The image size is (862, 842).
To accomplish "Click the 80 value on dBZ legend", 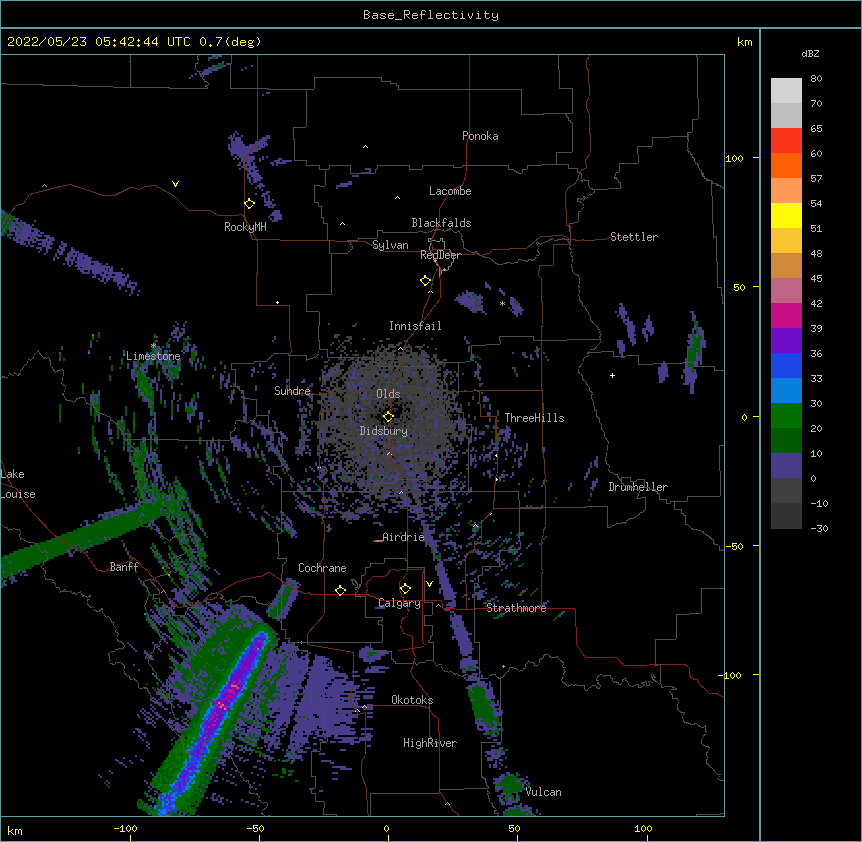I will (x=816, y=79).
